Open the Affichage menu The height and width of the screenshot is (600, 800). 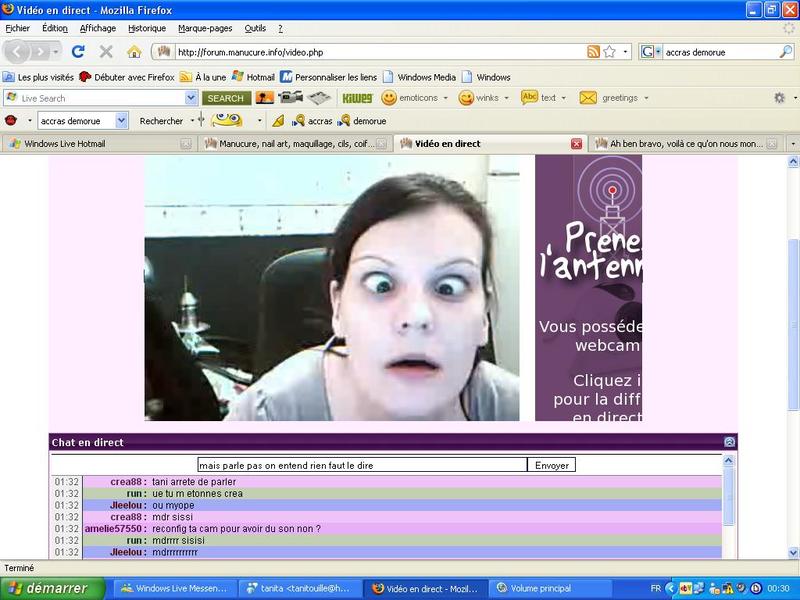coord(97,28)
